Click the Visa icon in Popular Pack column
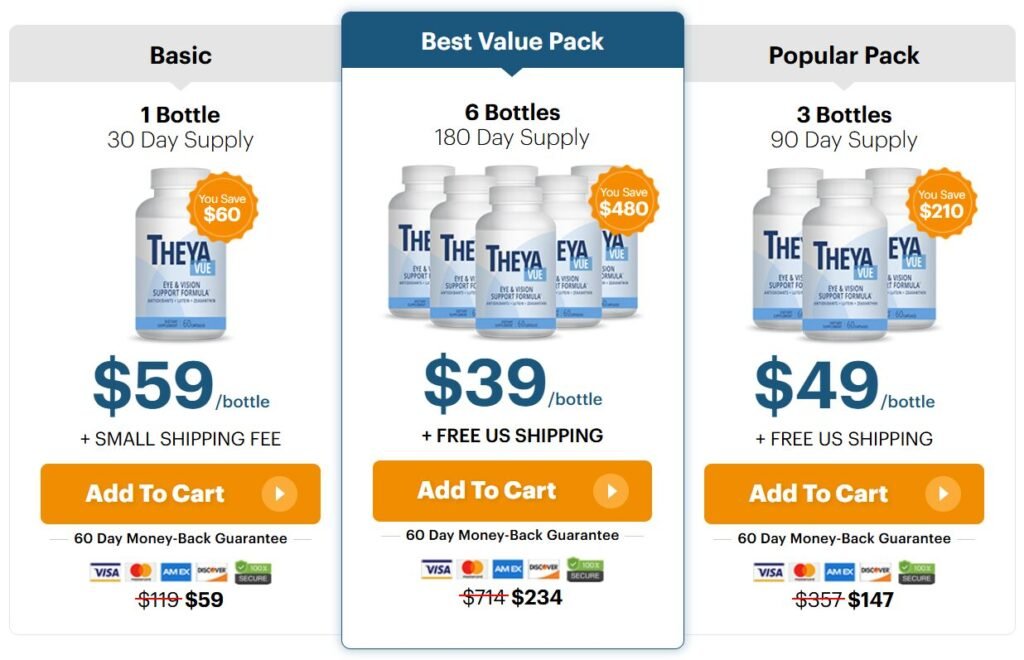The height and width of the screenshot is (660, 1024). click(770, 570)
